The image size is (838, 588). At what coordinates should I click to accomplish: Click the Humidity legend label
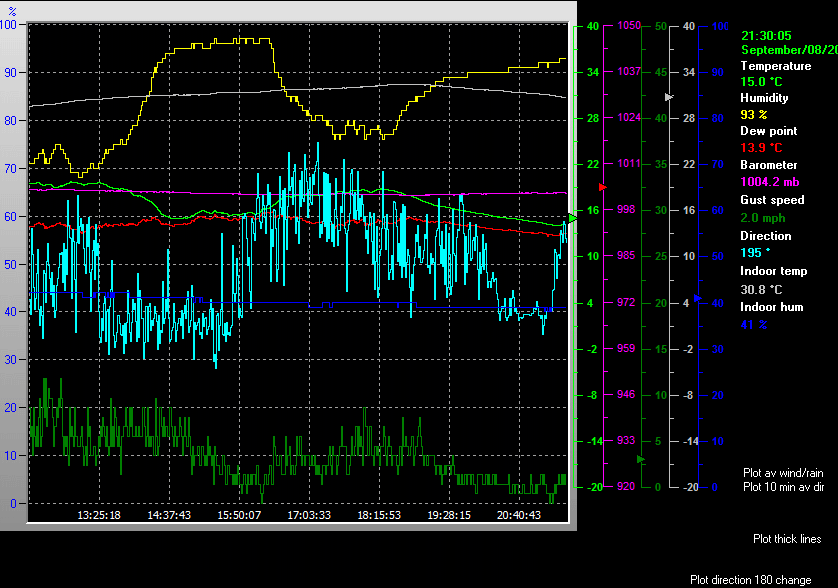[x=764, y=98]
